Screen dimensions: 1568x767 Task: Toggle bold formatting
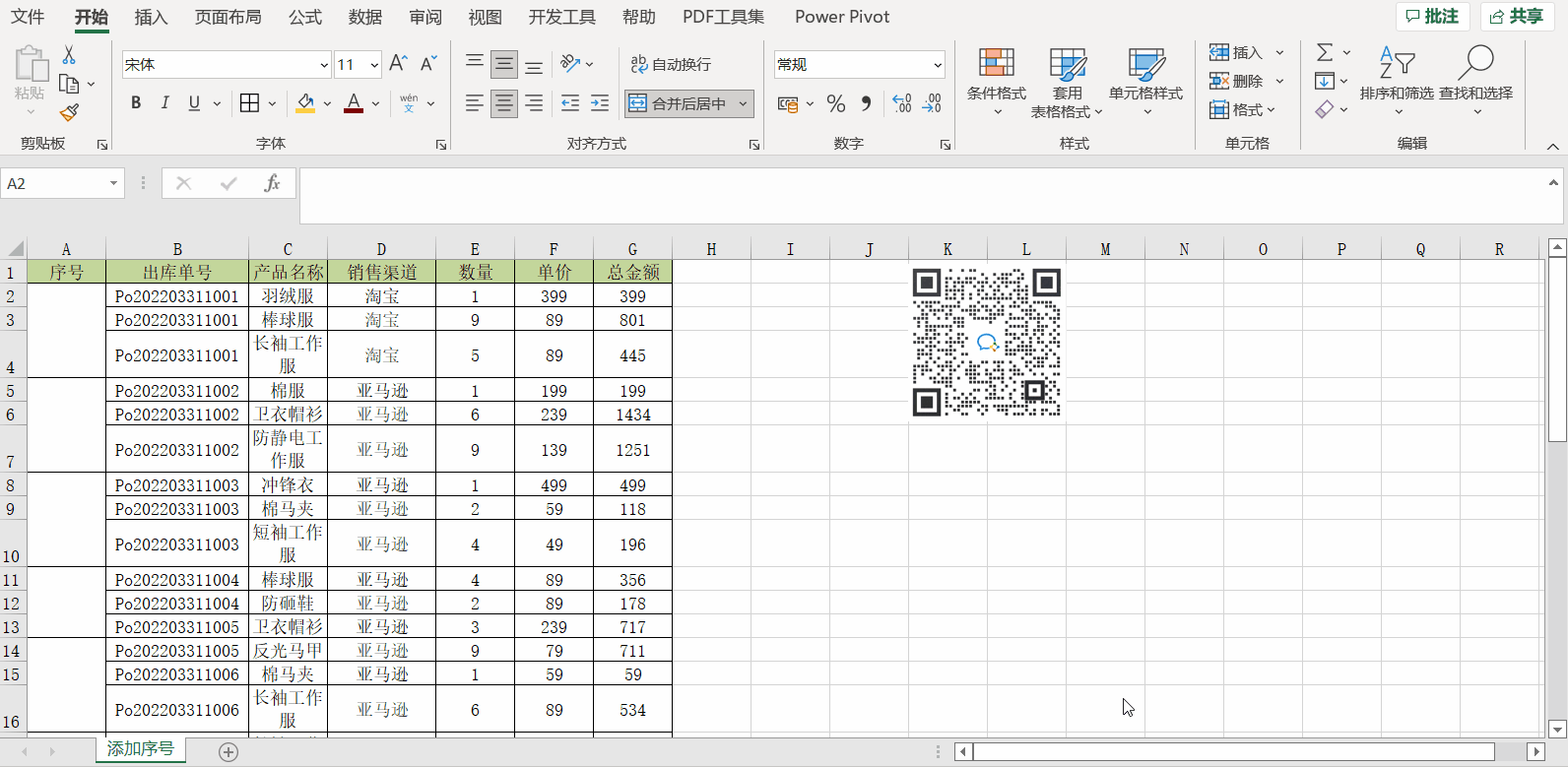click(136, 103)
